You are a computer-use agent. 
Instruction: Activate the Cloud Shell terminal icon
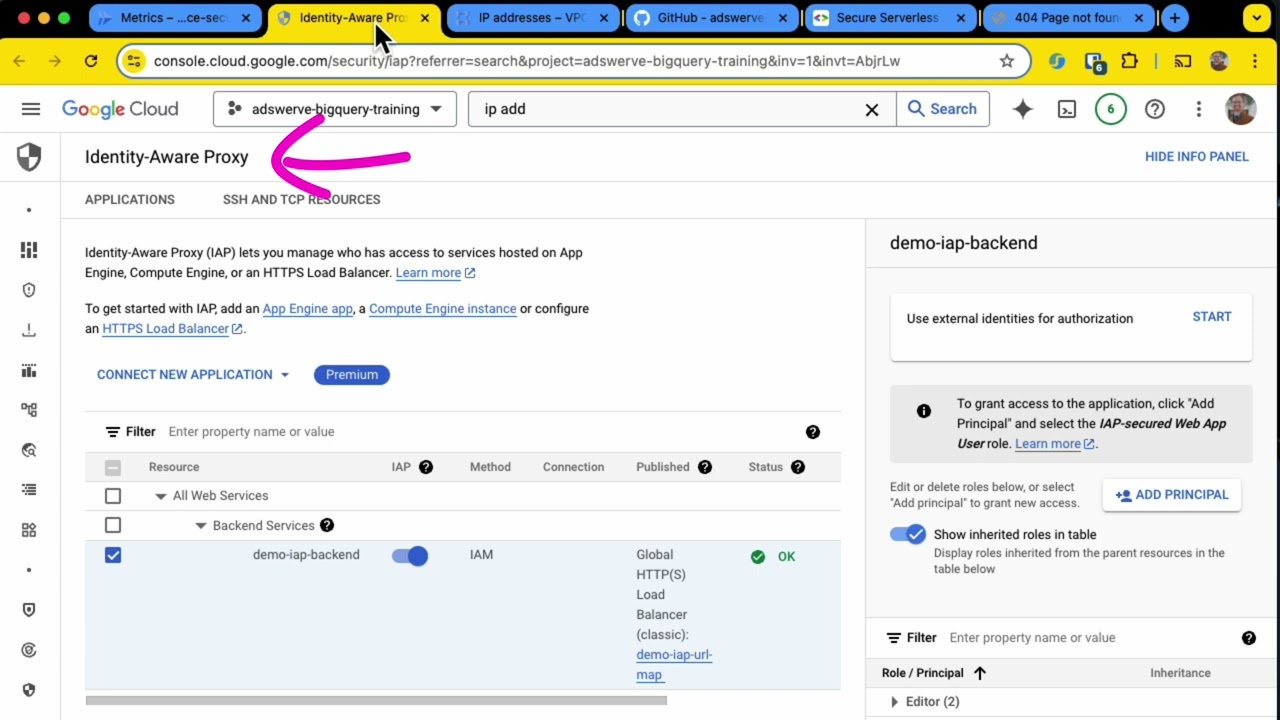tap(1067, 109)
